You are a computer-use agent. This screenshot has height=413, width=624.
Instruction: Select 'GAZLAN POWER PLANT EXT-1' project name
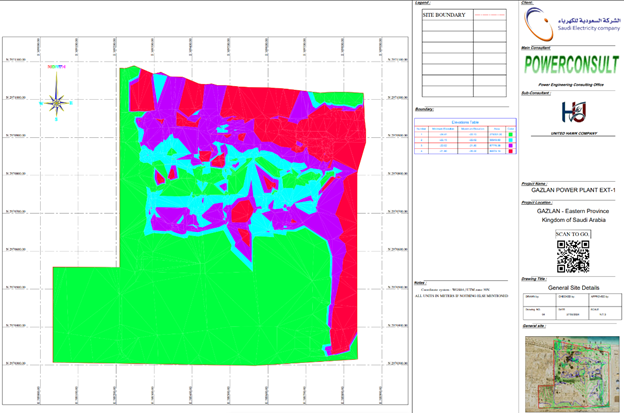click(573, 190)
